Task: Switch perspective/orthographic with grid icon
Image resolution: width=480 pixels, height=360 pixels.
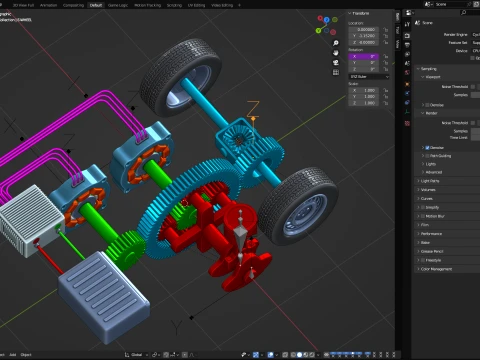Action: 336,72
